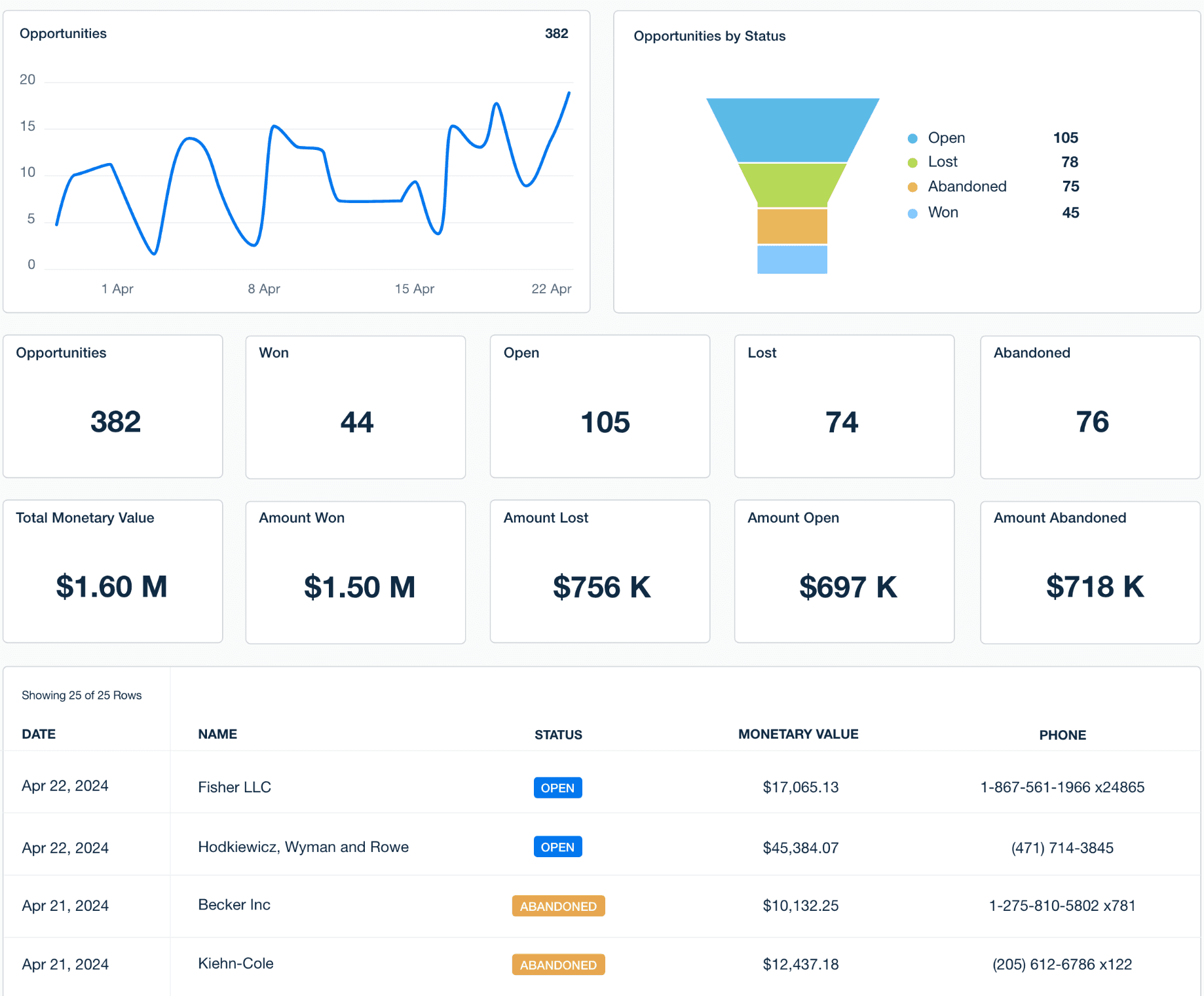Sort table by the STATUS column header
Image resolution: width=1204 pixels, height=996 pixels.
(x=558, y=735)
